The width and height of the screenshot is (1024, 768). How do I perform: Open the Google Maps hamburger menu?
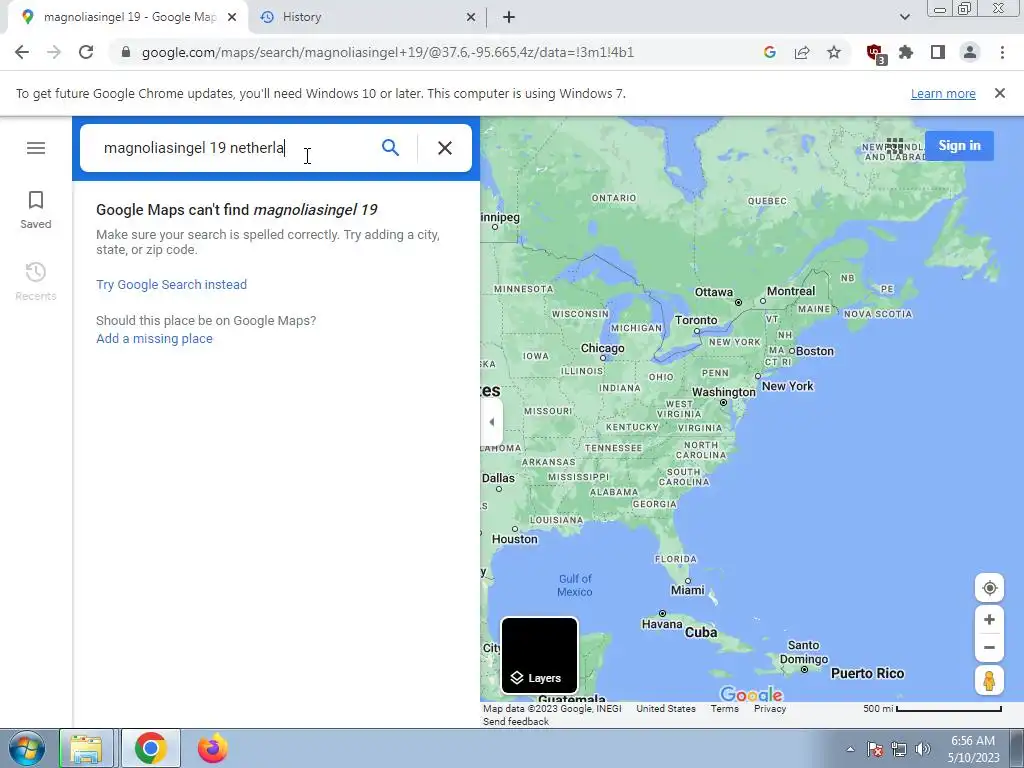click(x=36, y=148)
